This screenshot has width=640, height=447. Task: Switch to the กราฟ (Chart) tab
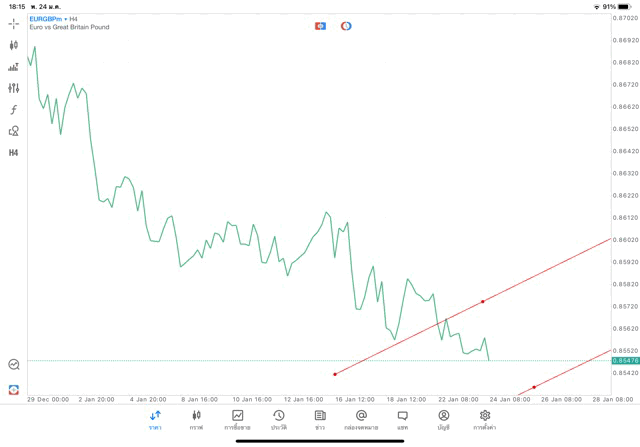point(196,420)
